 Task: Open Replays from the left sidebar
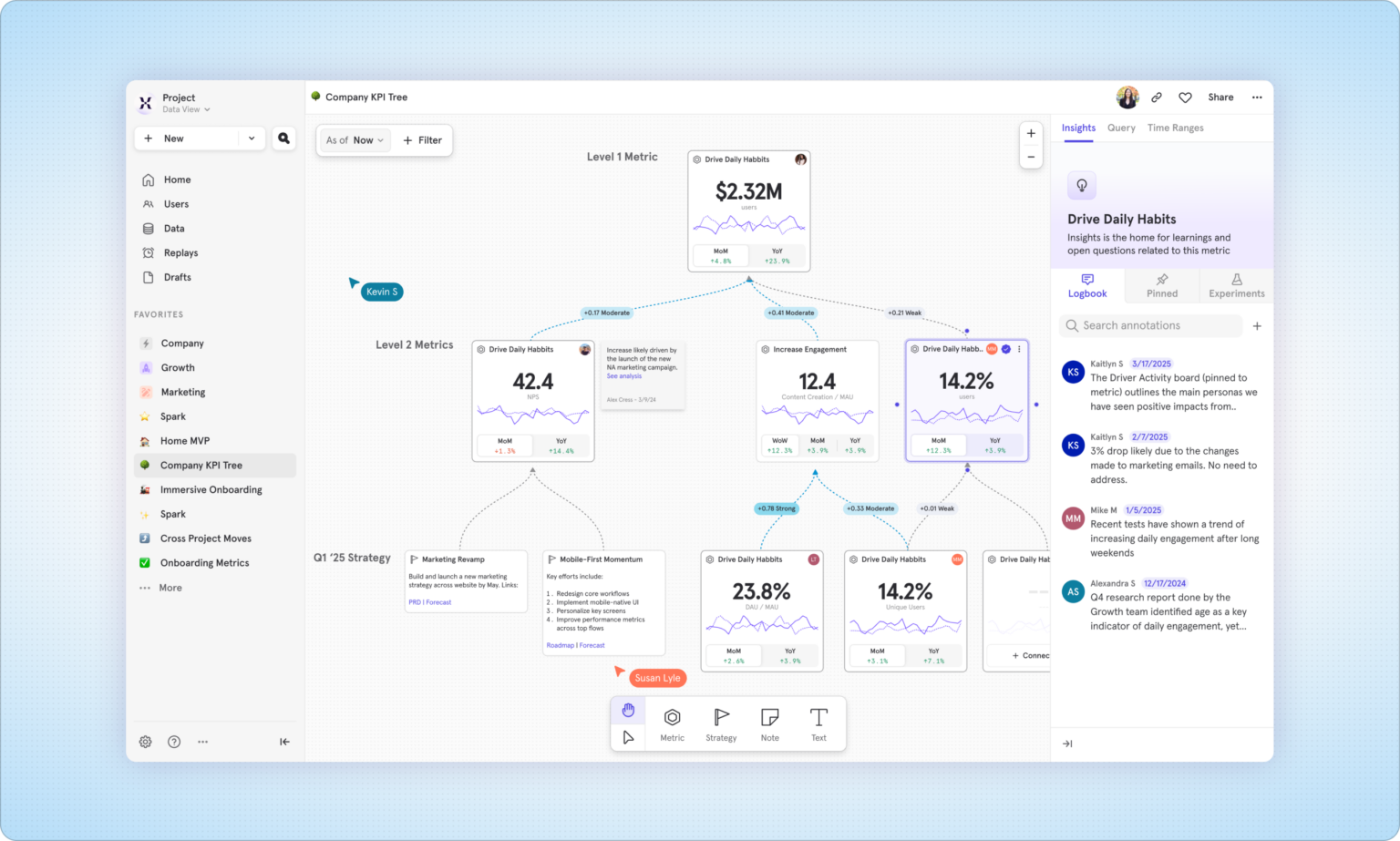pyautogui.click(x=180, y=252)
